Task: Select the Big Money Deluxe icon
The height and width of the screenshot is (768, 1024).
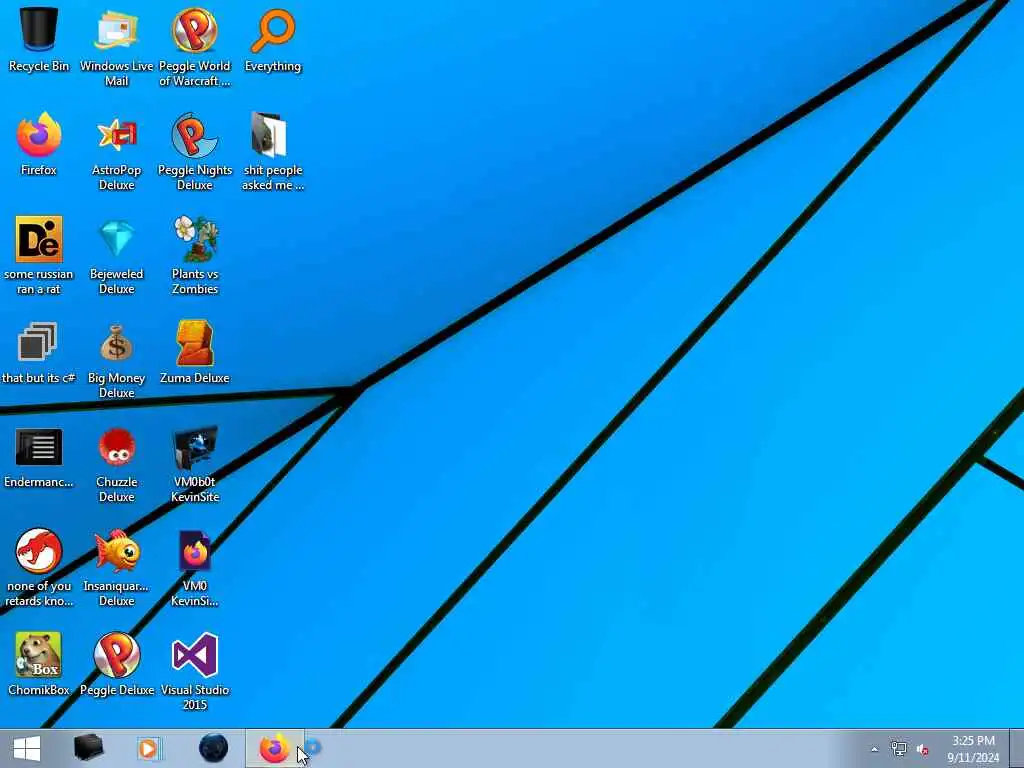Action: coord(116,359)
